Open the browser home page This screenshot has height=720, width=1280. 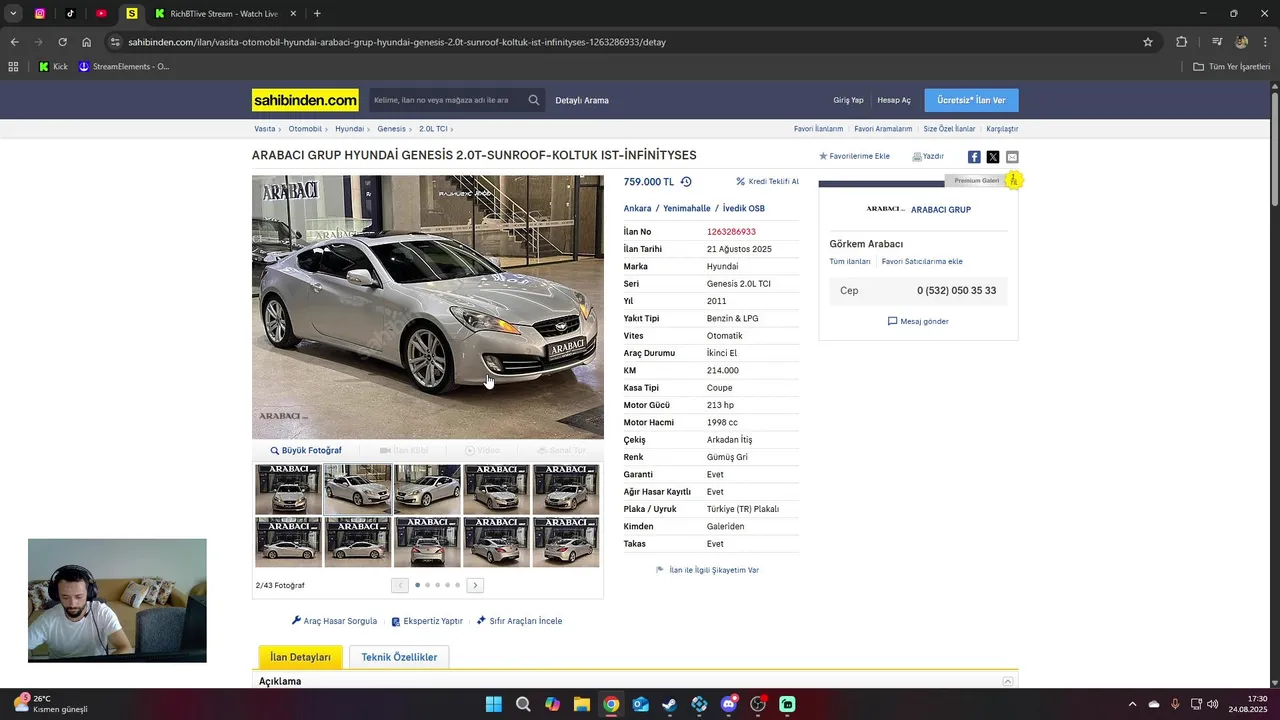(x=87, y=42)
